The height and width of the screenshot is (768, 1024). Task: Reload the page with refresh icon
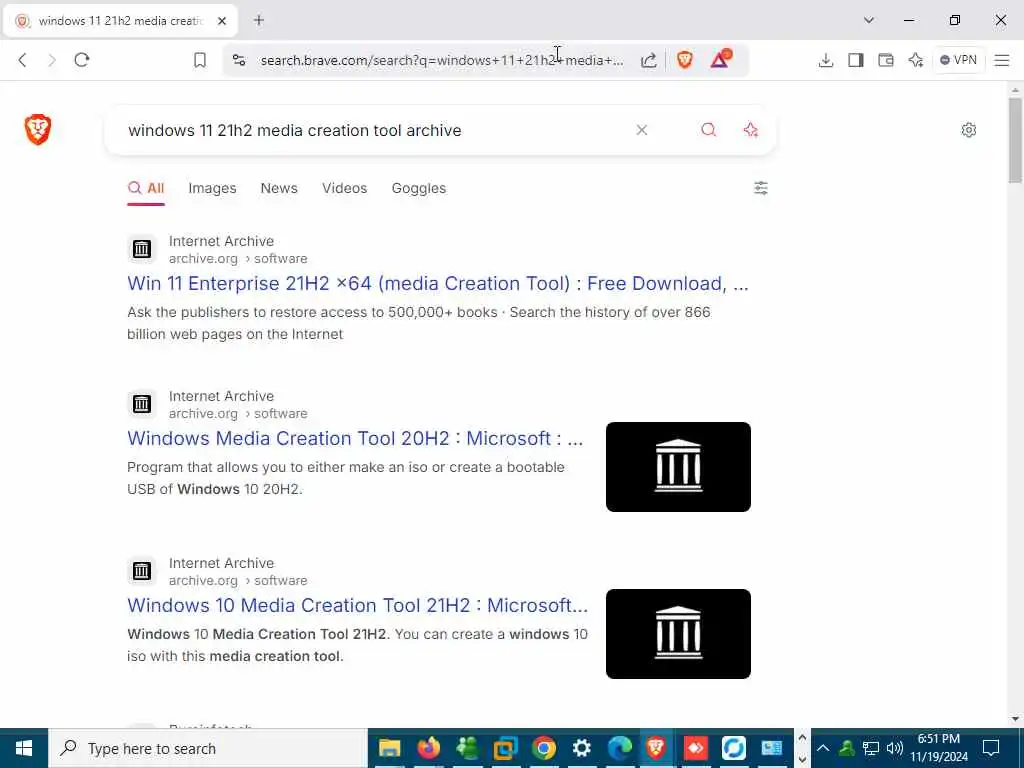(x=82, y=60)
